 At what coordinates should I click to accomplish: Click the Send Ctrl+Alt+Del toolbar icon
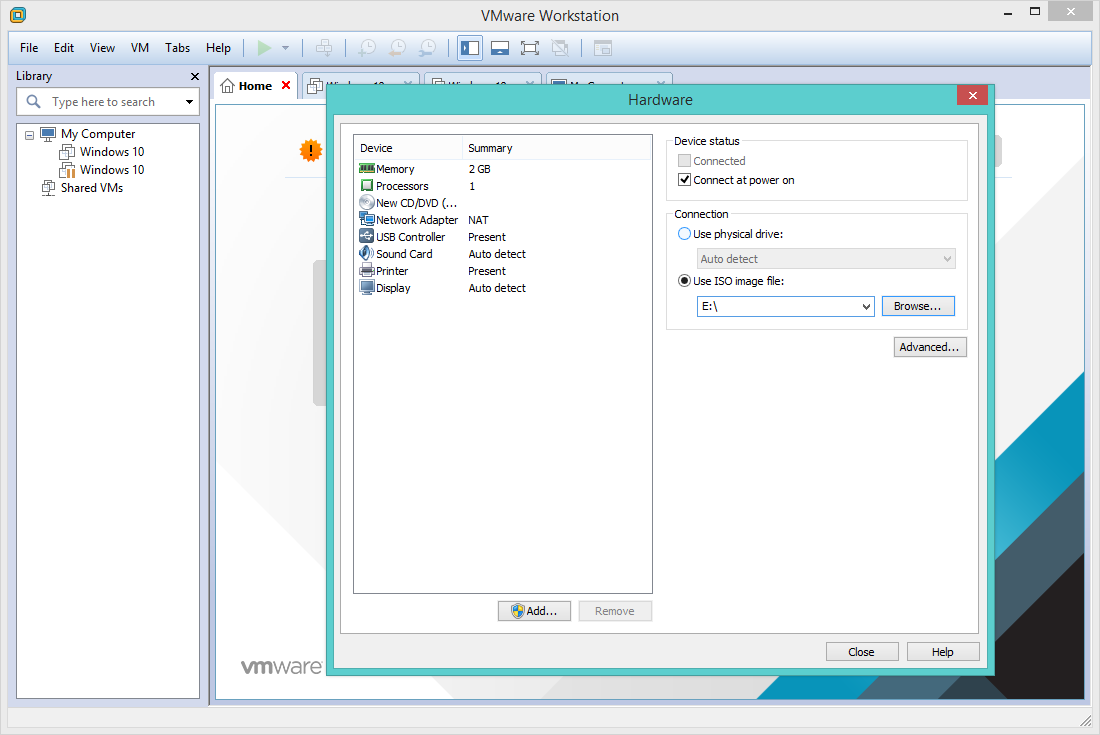[x=324, y=48]
